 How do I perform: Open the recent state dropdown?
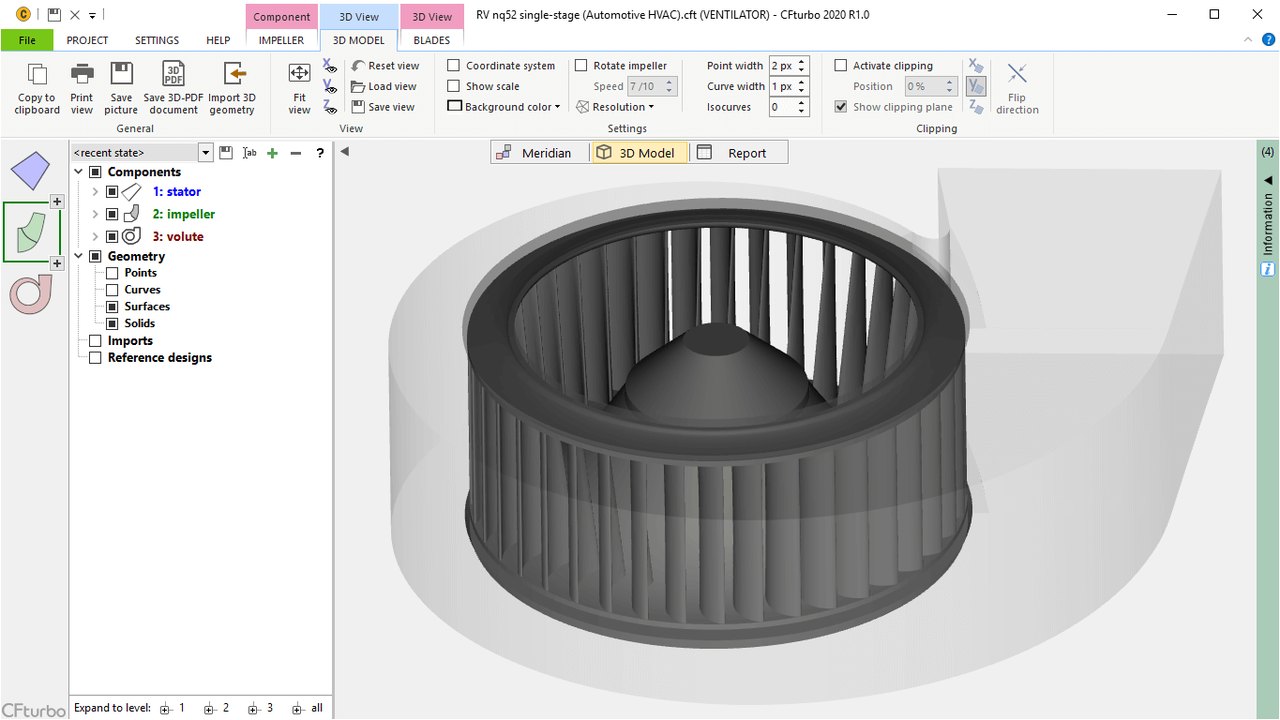206,153
